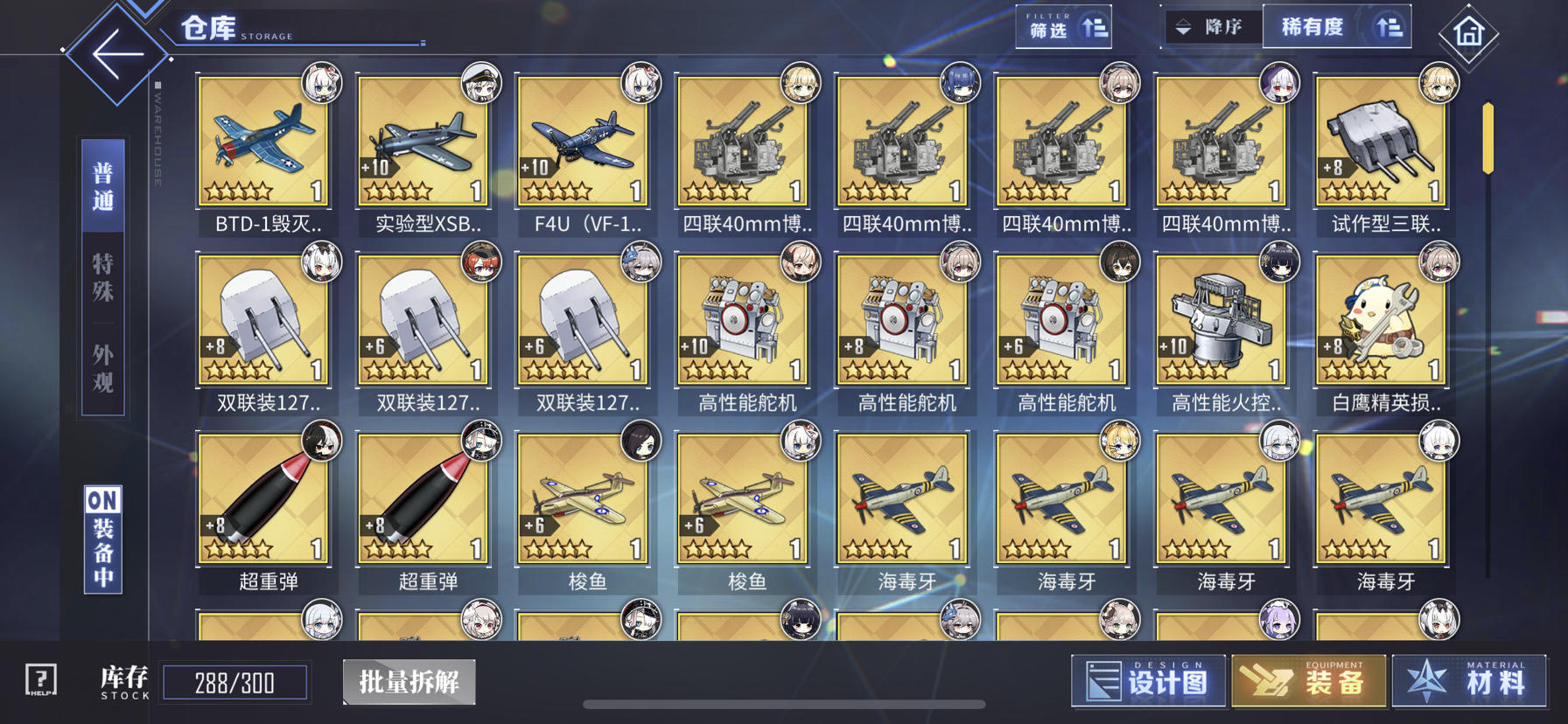Open the 材料 material tab
Screen dimensions: 1568x724
point(1469,680)
